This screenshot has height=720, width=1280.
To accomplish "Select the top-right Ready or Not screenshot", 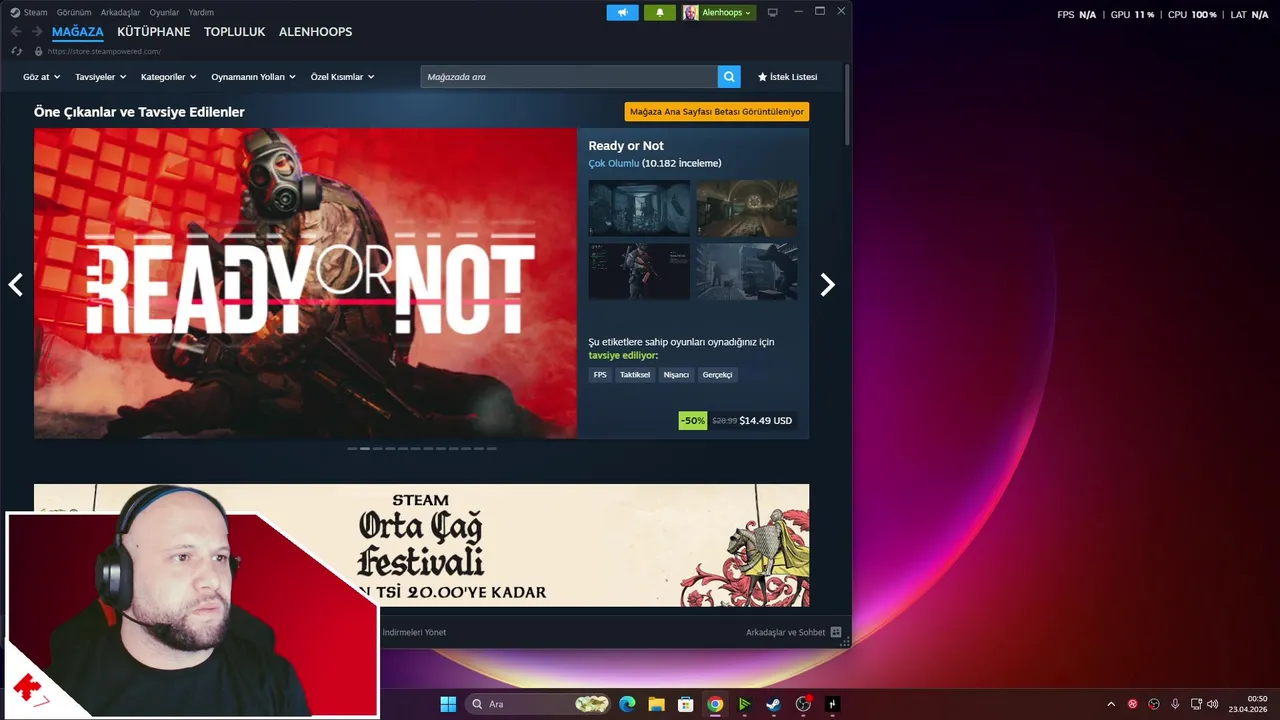I will 747,208.
